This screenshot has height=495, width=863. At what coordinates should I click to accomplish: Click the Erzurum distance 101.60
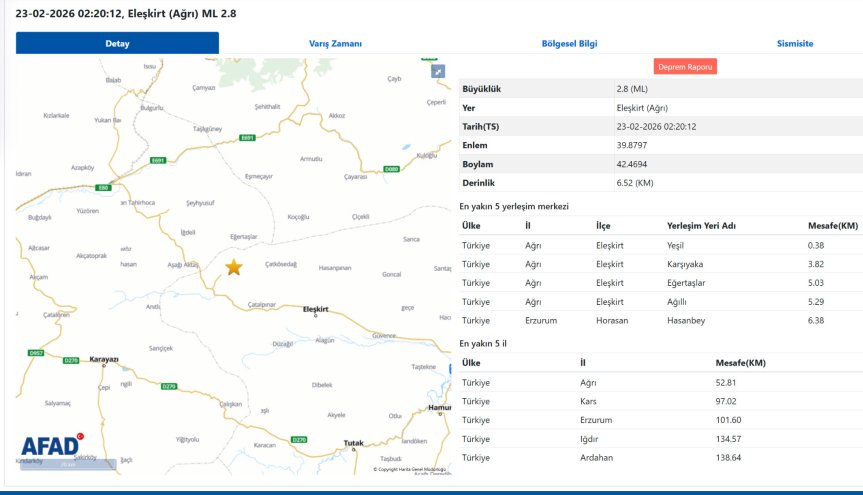click(728, 420)
